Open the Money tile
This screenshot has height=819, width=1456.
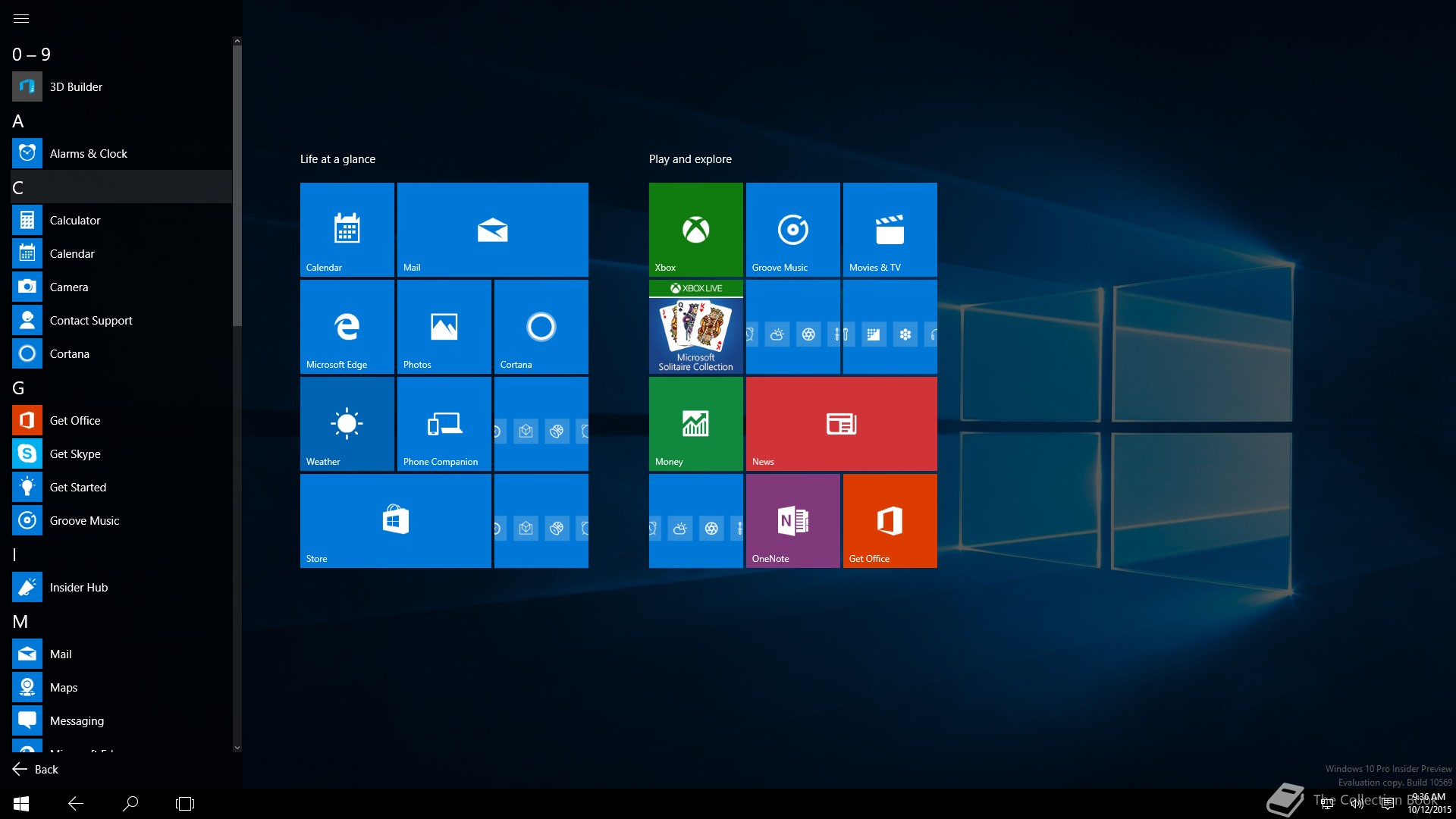(696, 423)
